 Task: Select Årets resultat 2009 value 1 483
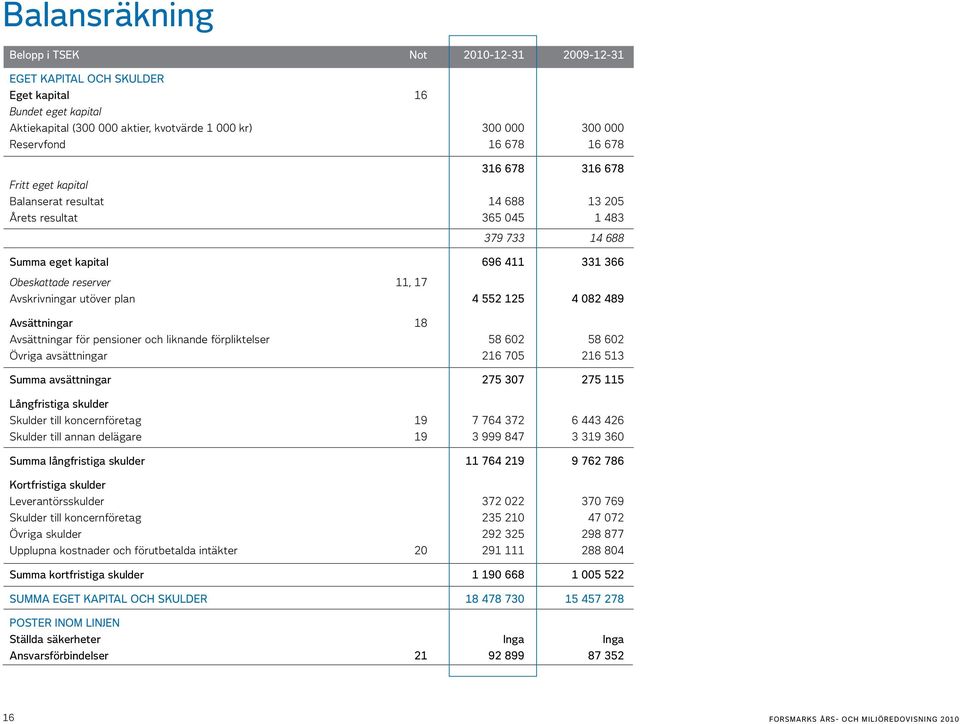(609, 218)
